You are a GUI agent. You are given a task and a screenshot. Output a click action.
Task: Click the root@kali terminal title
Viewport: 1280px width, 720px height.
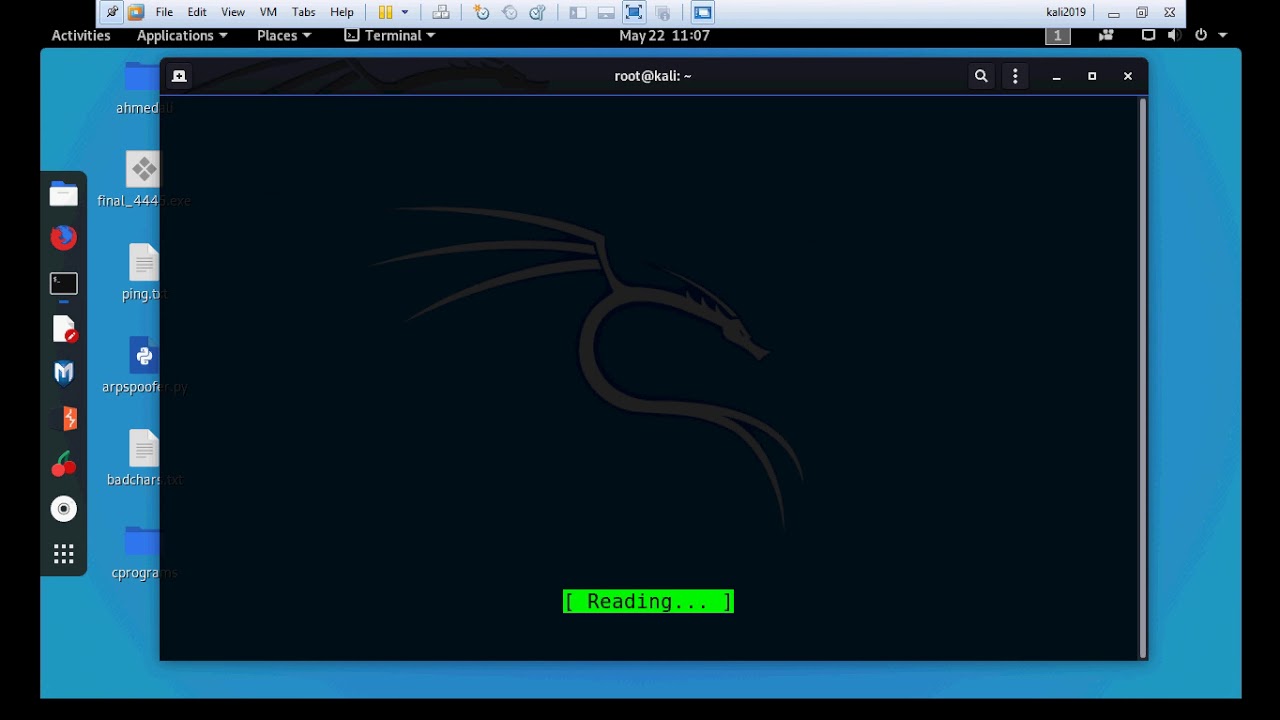pos(653,76)
